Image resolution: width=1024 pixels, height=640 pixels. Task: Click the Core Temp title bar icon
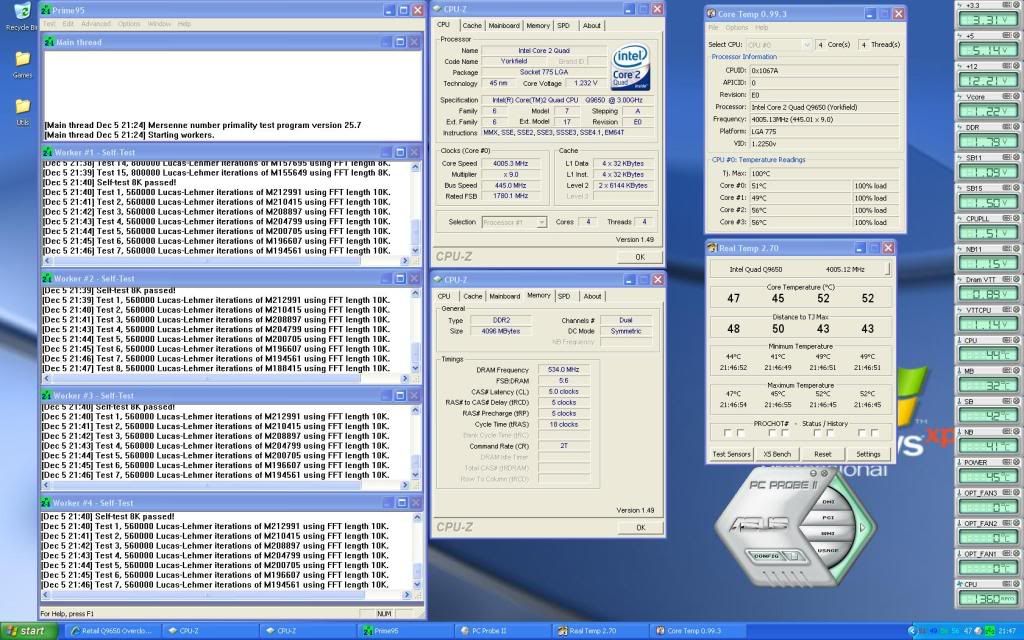[x=711, y=13]
